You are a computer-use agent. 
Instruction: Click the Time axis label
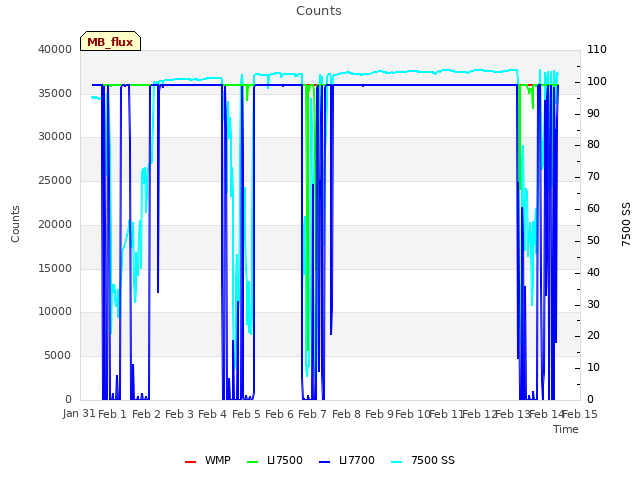566,429
